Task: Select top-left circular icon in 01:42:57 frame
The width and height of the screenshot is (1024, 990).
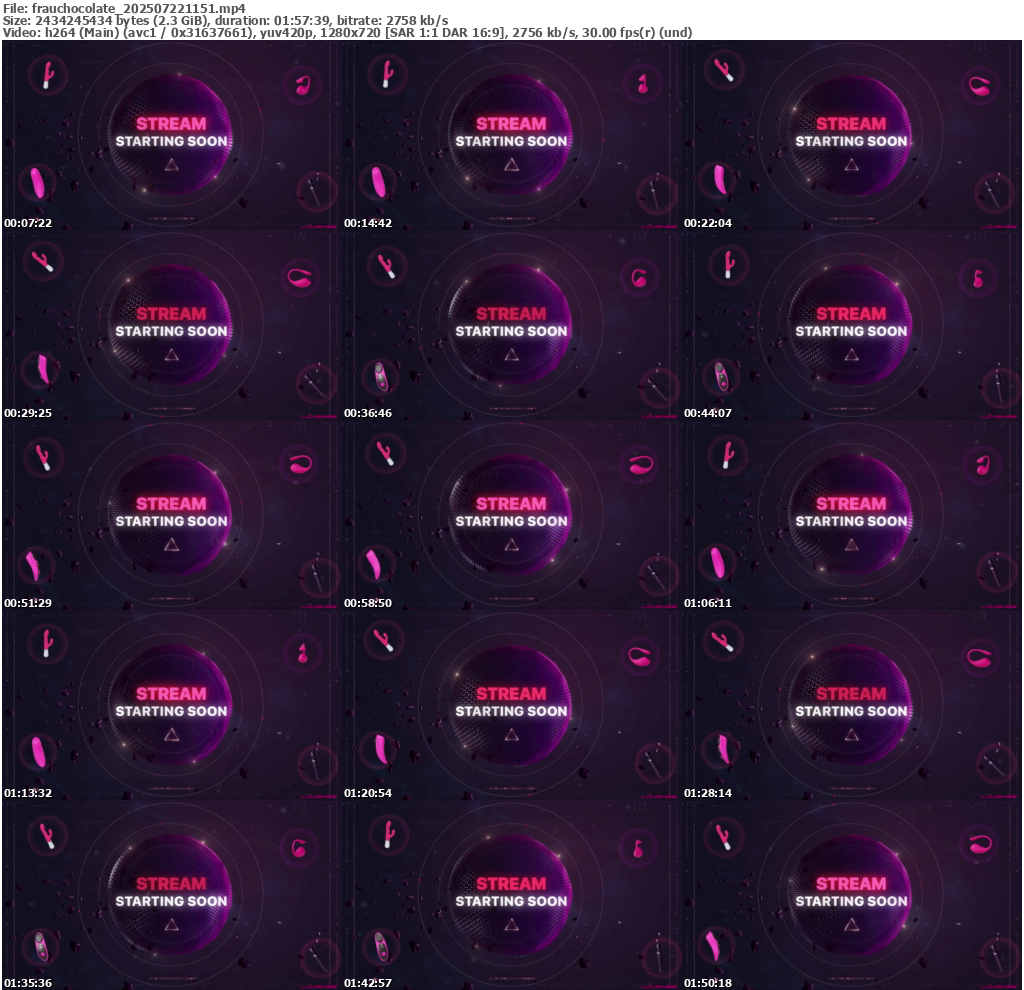Action: pos(386,833)
